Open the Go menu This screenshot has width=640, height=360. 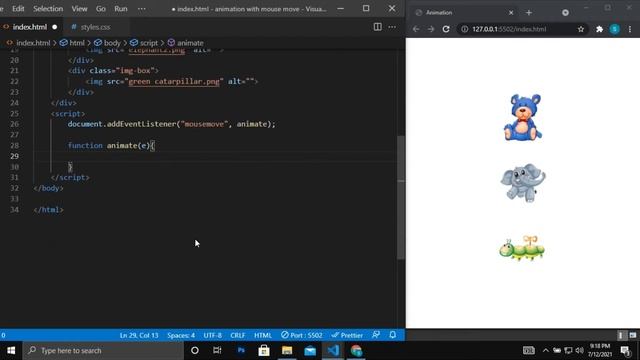click(x=100, y=9)
